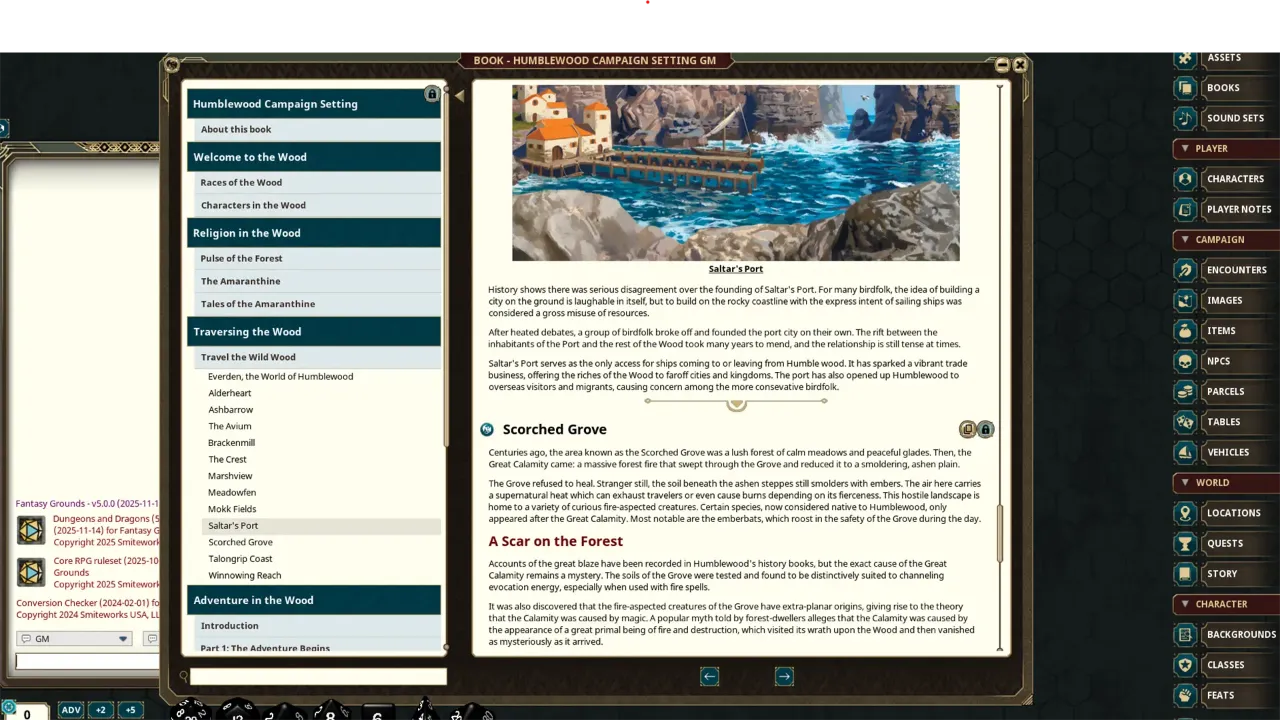Screen dimensions: 1280x720
Task: Click the Scorched Grove link icon beside its heading
Action: click(487, 429)
